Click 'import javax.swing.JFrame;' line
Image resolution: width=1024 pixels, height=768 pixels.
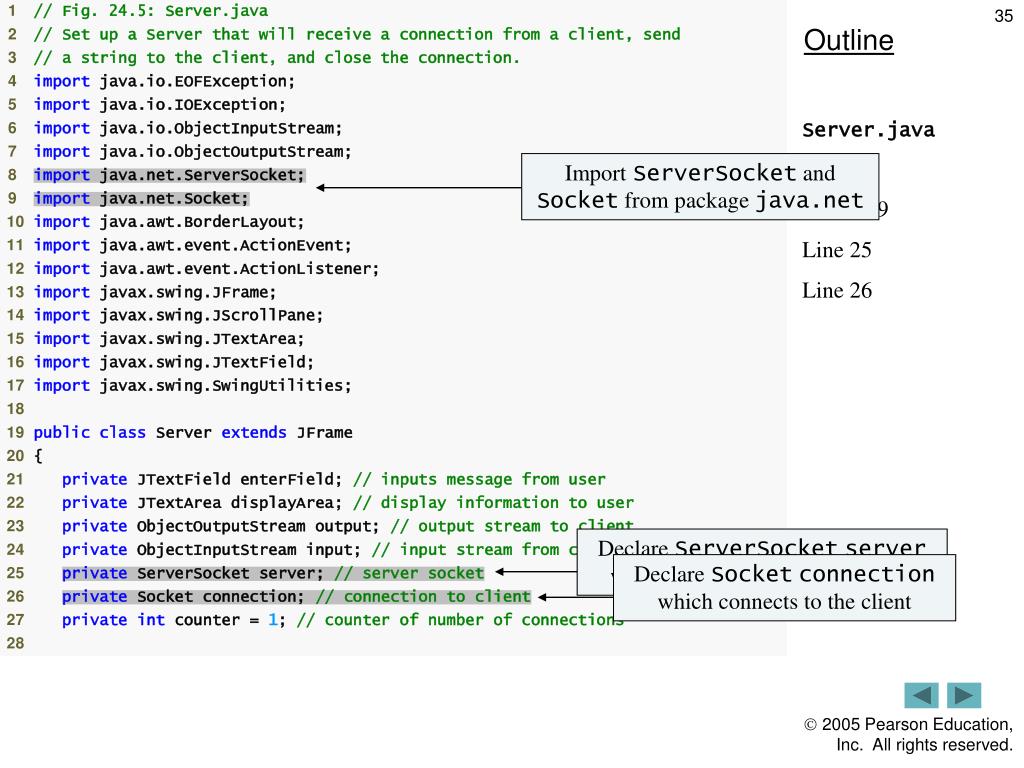tap(155, 292)
